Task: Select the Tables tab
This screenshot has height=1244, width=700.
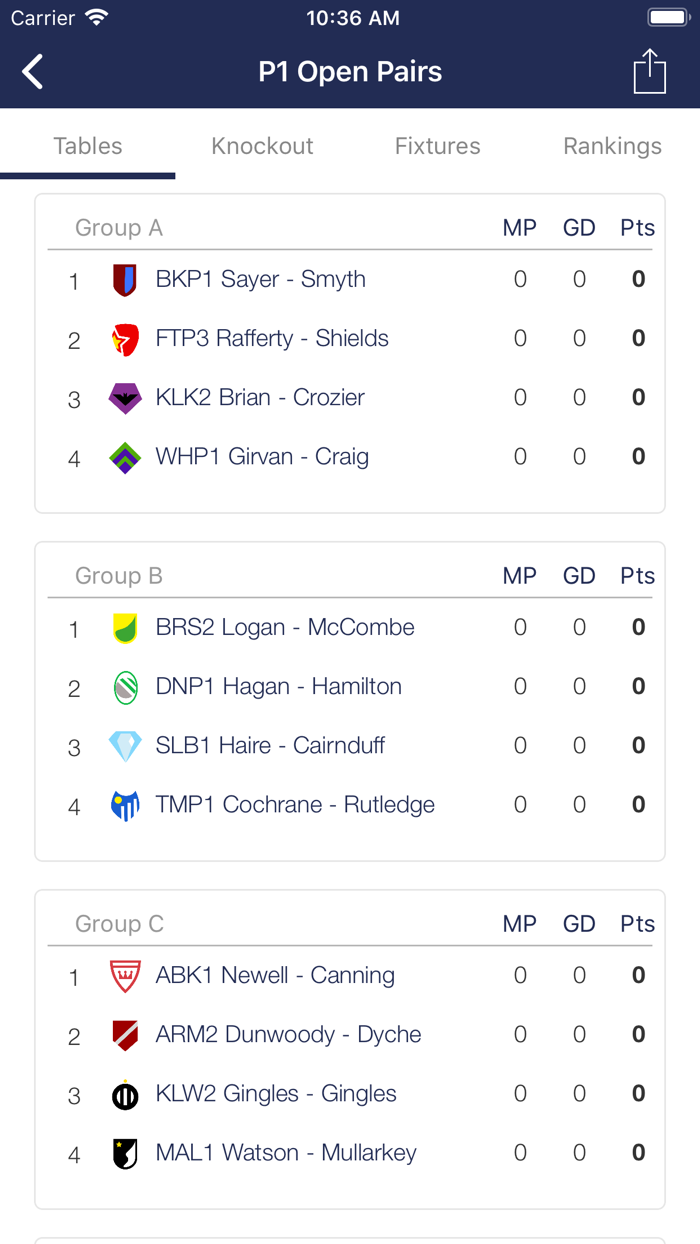Action: tap(88, 146)
